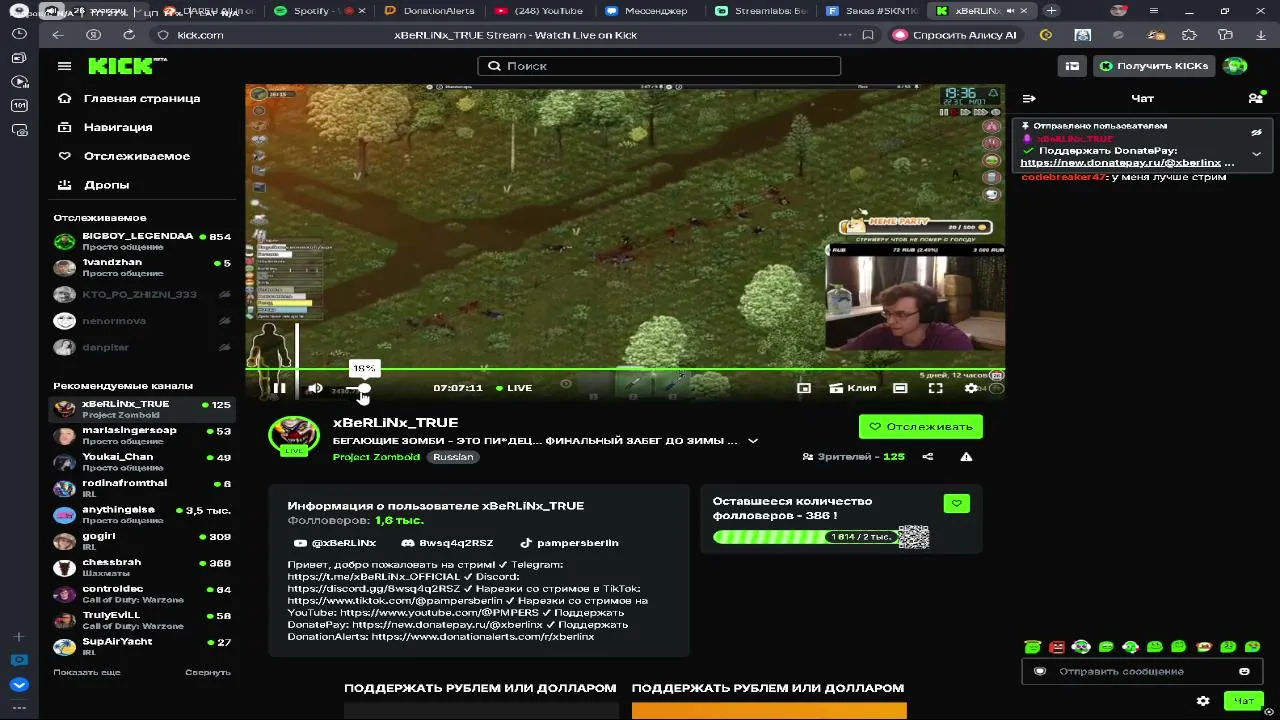Switch to the DonationAlerts browser tab
This screenshot has width=1280, height=720.
coord(433,11)
